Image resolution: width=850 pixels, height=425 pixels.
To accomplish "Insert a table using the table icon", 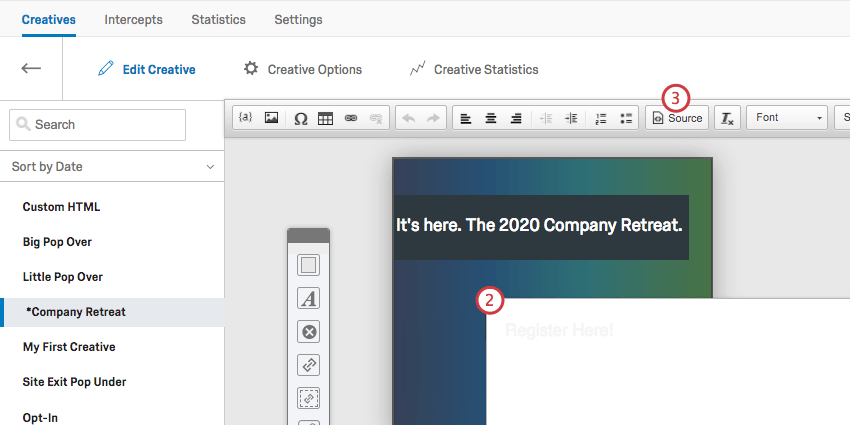I will point(325,118).
